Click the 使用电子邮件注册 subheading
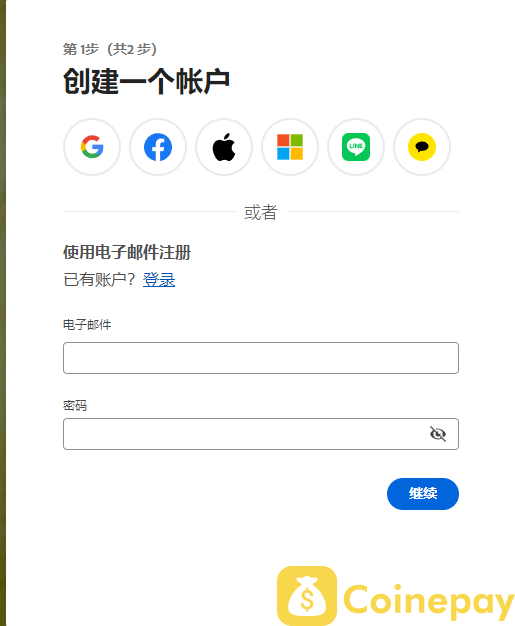 tap(127, 252)
